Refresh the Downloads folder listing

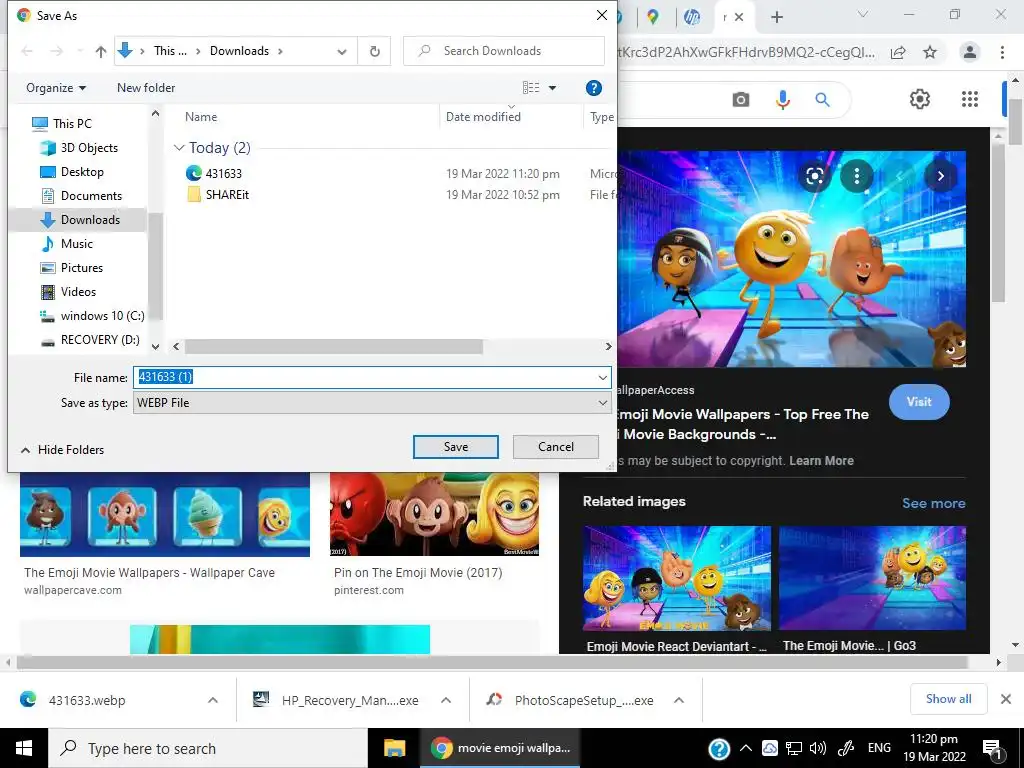(375, 51)
